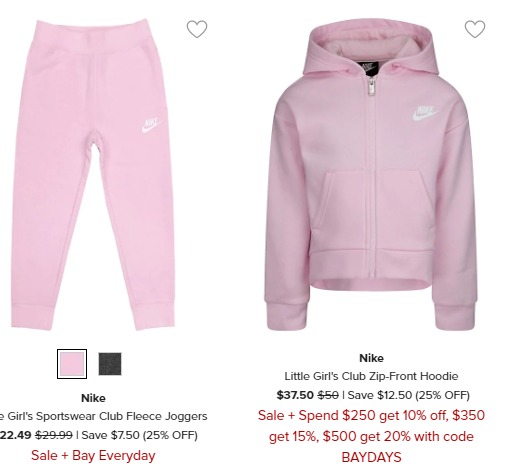
Task: Click the Nike brand name under joggers
Action: coord(93,398)
